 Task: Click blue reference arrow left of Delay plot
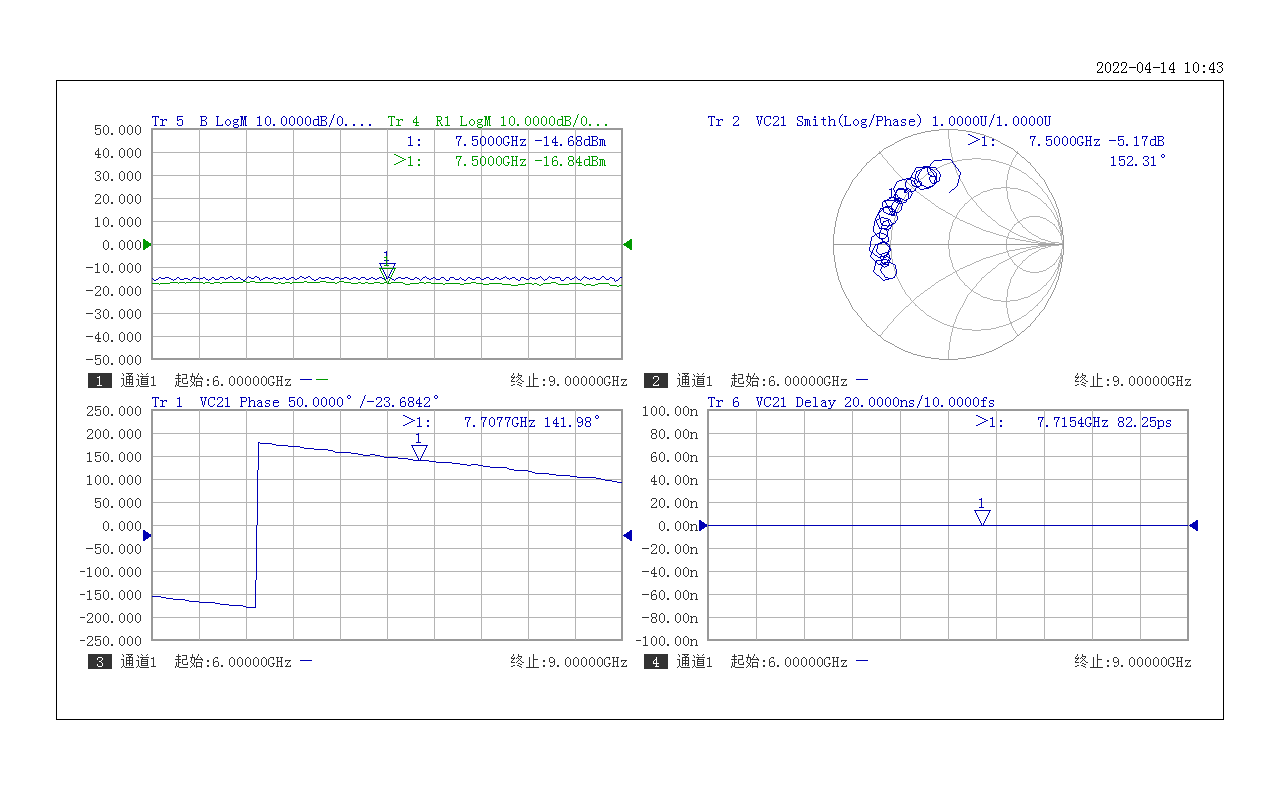click(x=702, y=525)
